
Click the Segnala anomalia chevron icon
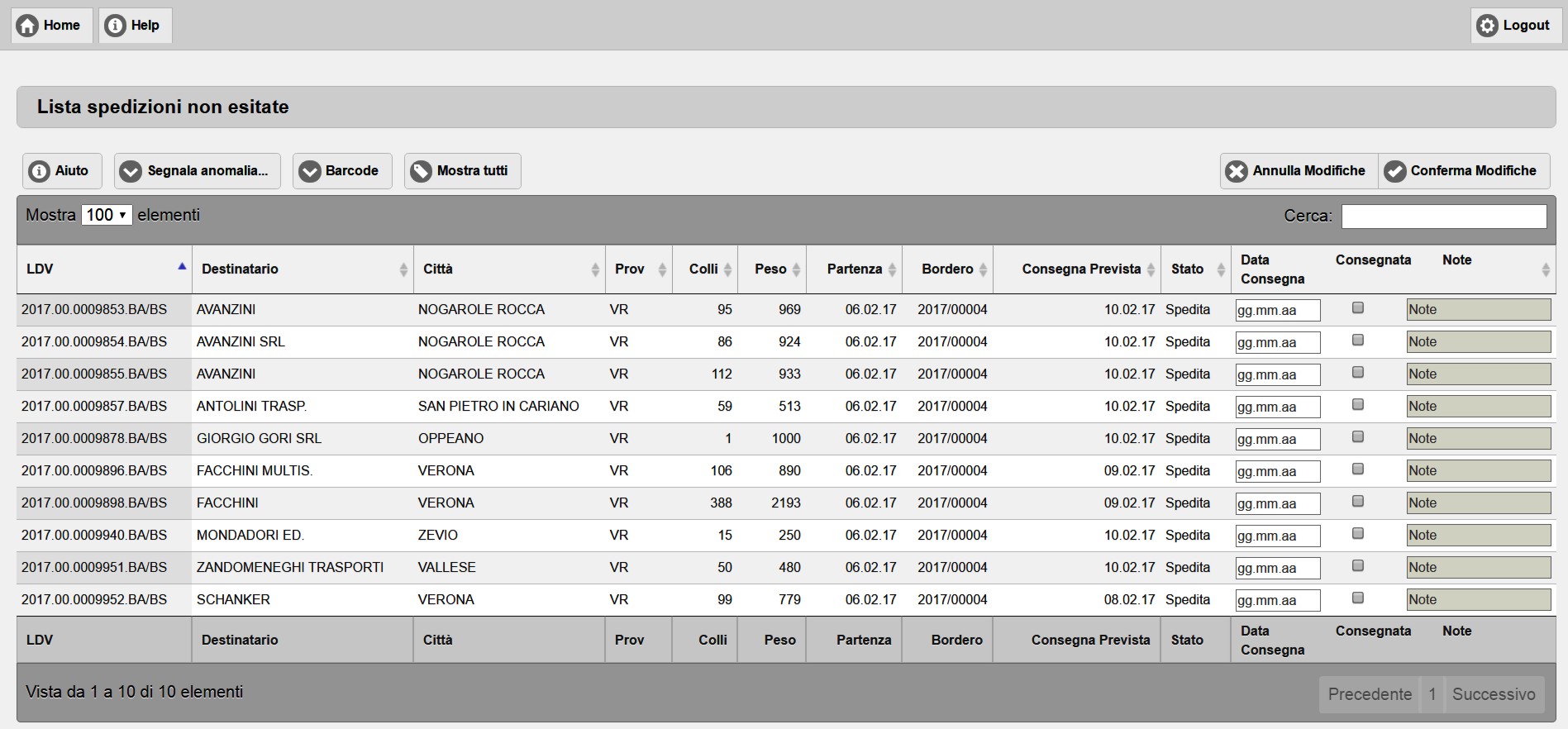[131, 171]
